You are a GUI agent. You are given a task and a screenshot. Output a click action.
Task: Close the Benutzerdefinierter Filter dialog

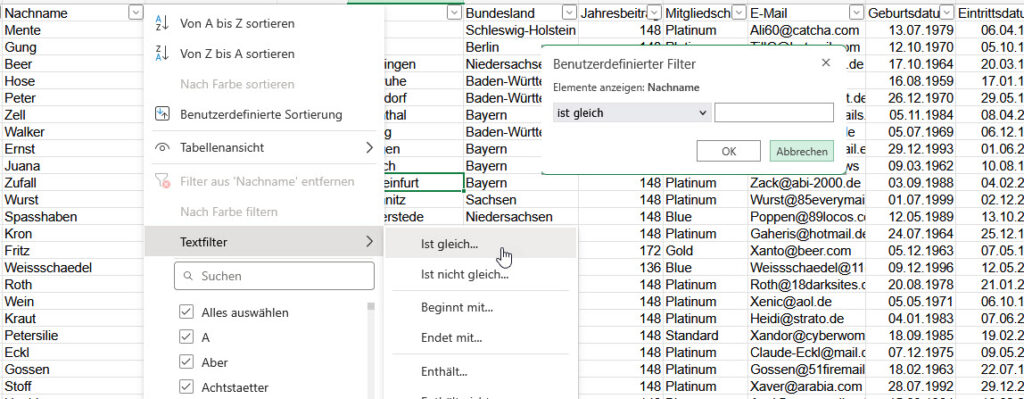(x=825, y=63)
